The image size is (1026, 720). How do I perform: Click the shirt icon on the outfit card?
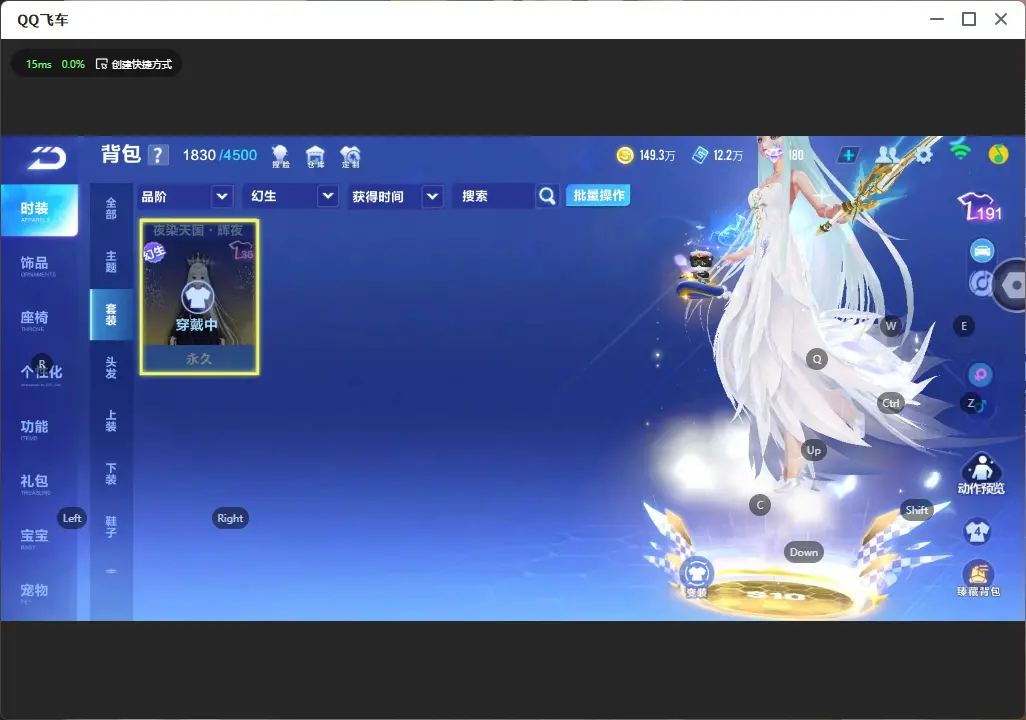coord(197,298)
